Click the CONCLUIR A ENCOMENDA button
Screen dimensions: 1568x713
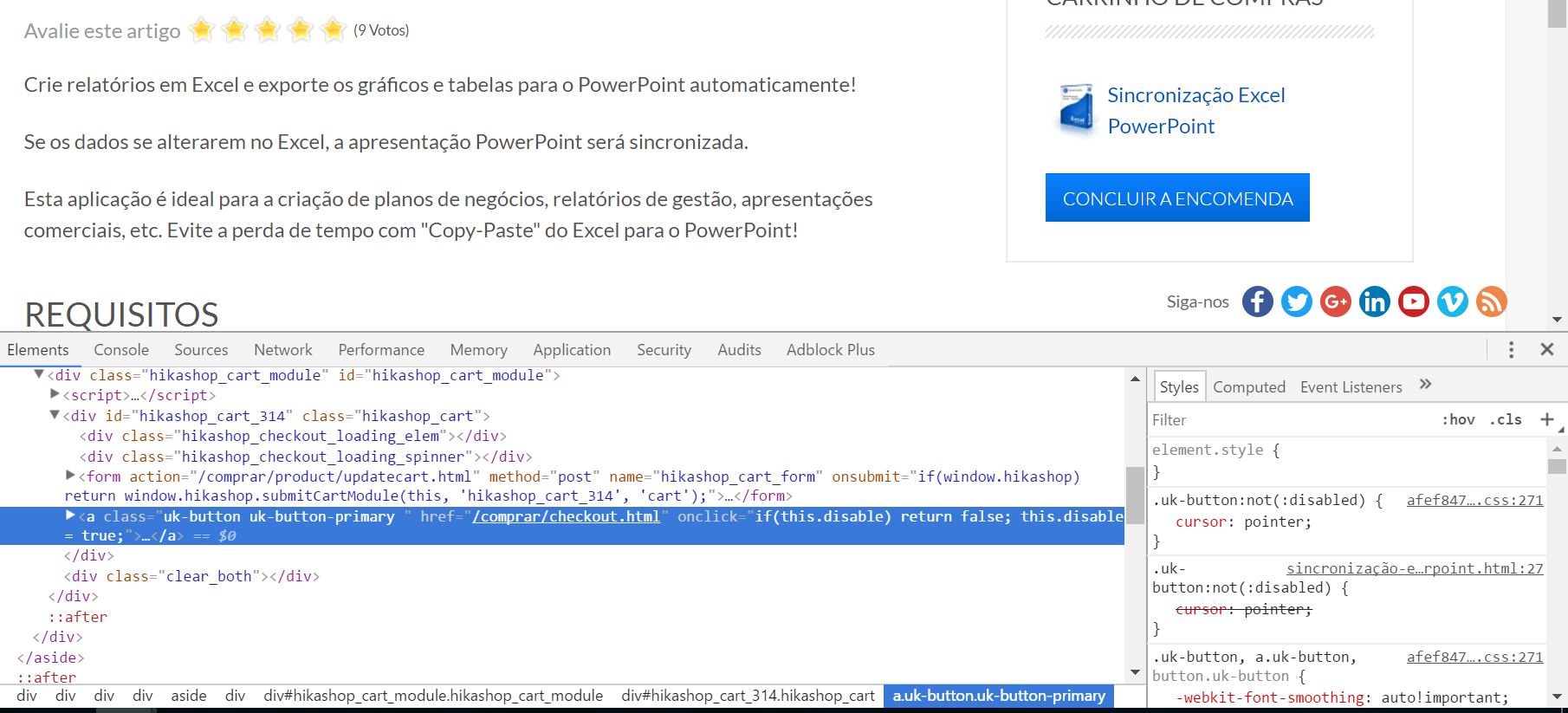[x=1176, y=198]
